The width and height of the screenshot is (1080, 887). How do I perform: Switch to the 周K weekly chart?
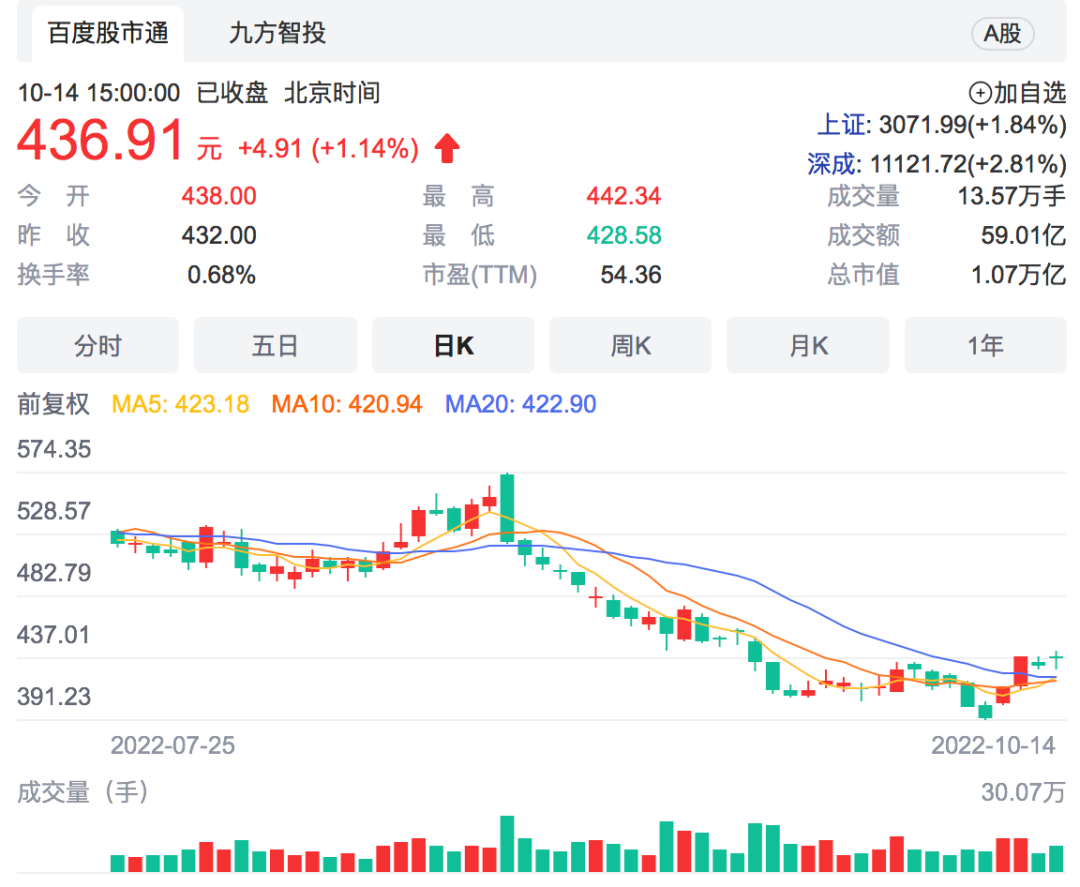(x=630, y=344)
